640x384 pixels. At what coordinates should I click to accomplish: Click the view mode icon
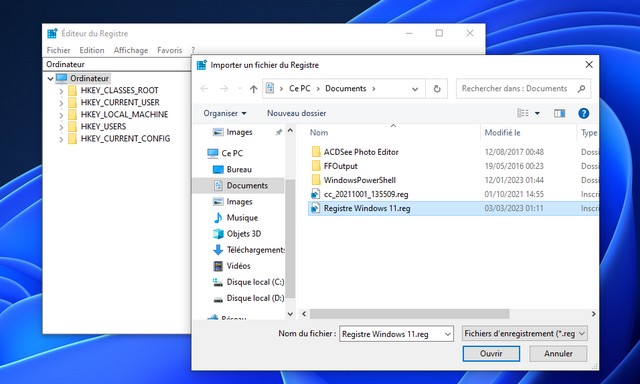point(523,113)
